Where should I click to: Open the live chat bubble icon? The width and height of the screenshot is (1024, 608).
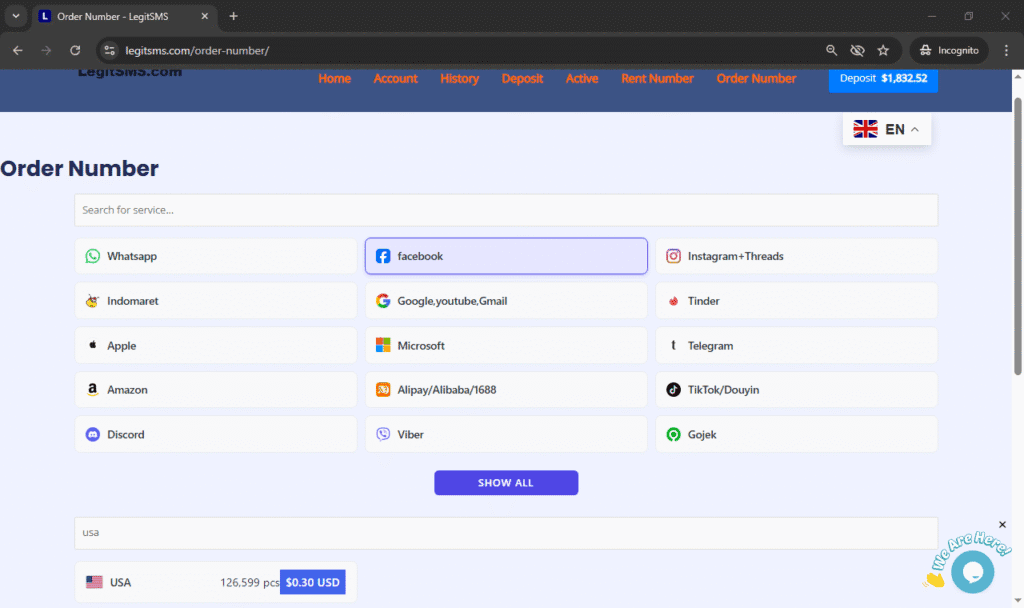coord(971,571)
